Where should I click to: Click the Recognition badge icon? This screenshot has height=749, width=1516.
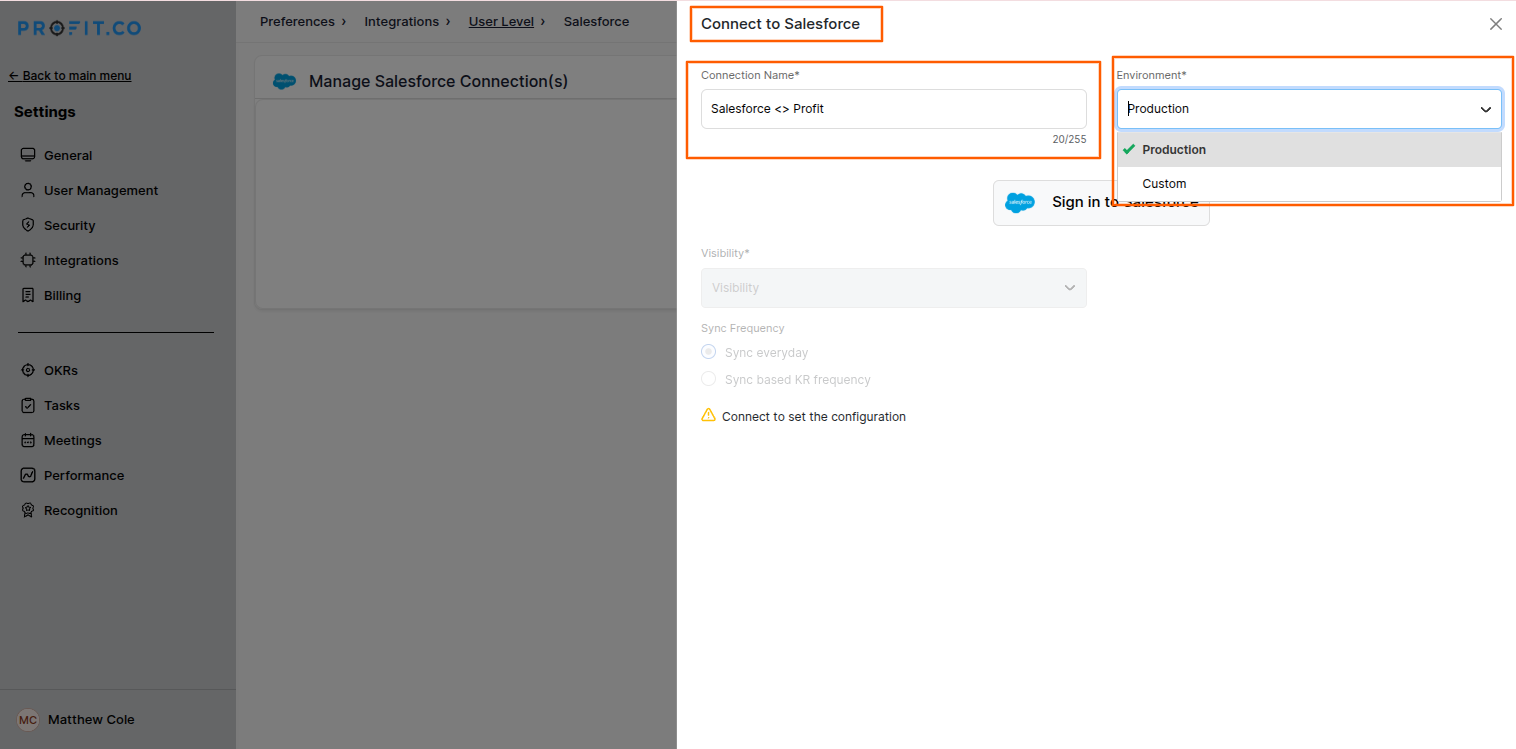pos(28,510)
